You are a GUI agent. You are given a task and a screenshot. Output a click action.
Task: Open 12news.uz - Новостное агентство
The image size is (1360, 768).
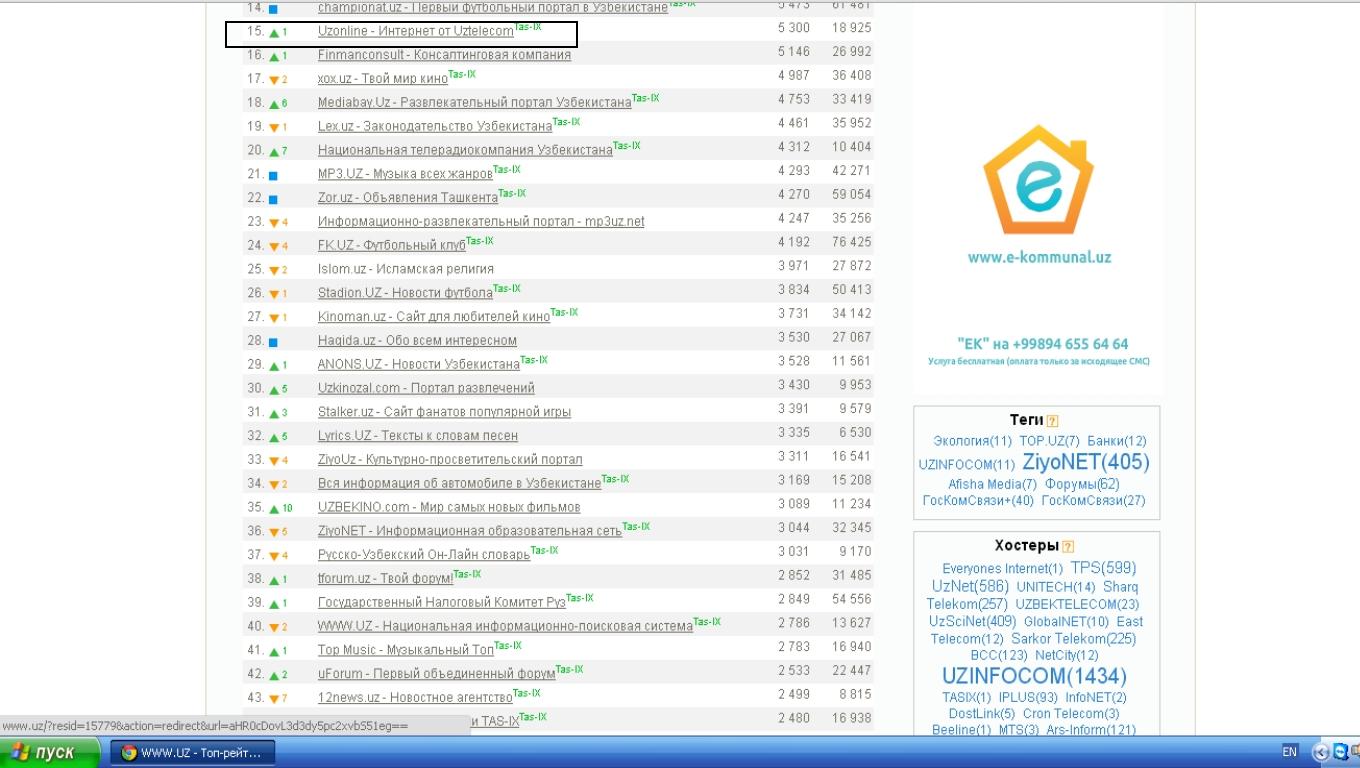point(415,698)
